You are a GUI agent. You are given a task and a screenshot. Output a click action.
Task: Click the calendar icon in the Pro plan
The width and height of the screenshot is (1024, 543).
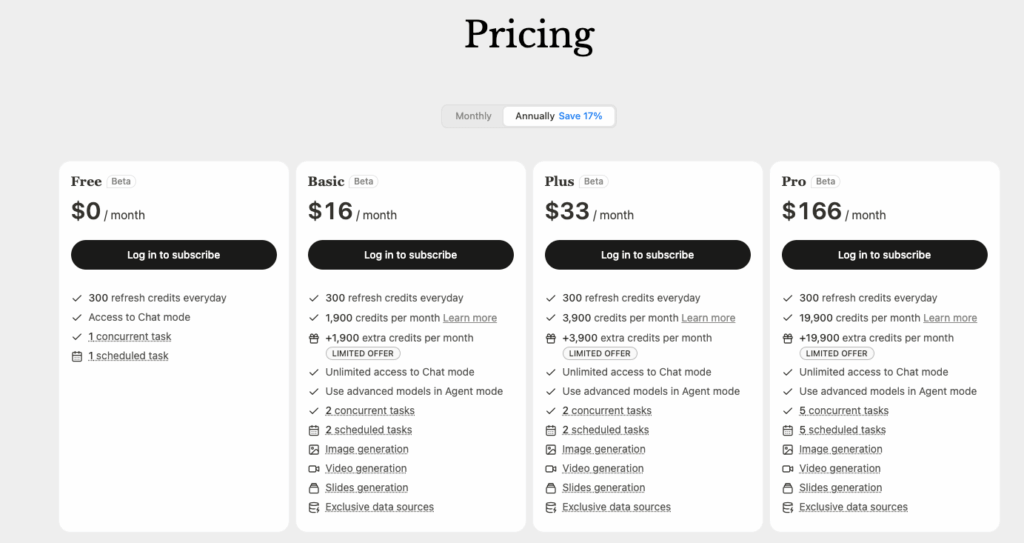click(x=788, y=430)
